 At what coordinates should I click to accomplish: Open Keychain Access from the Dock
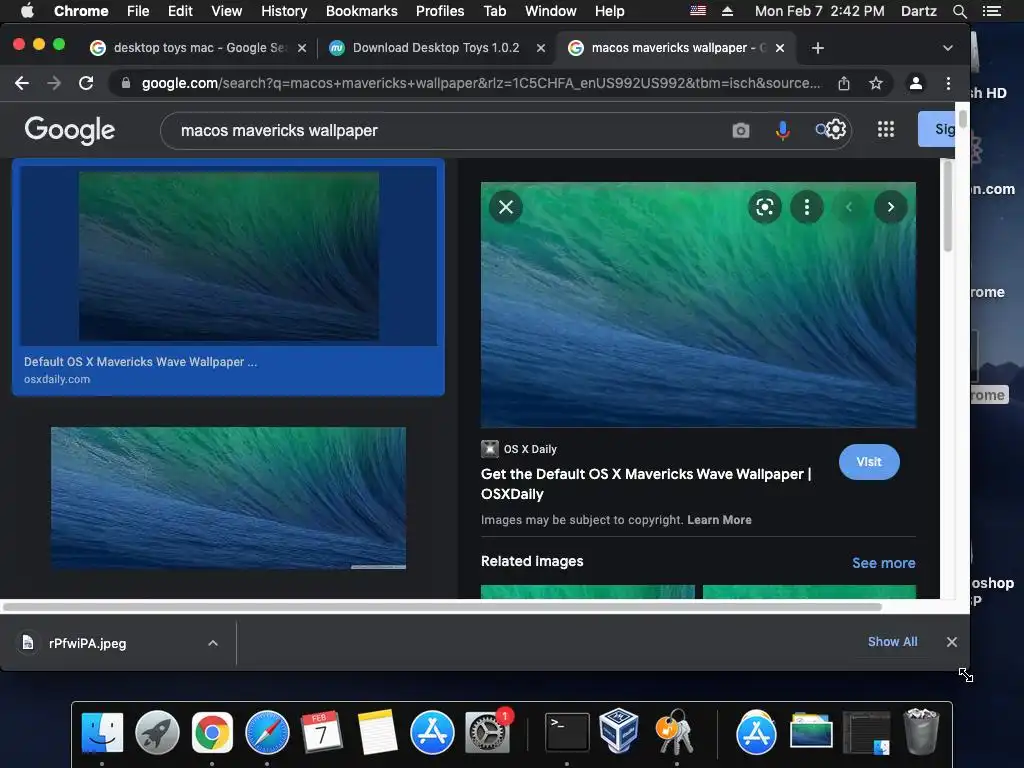point(675,733)
